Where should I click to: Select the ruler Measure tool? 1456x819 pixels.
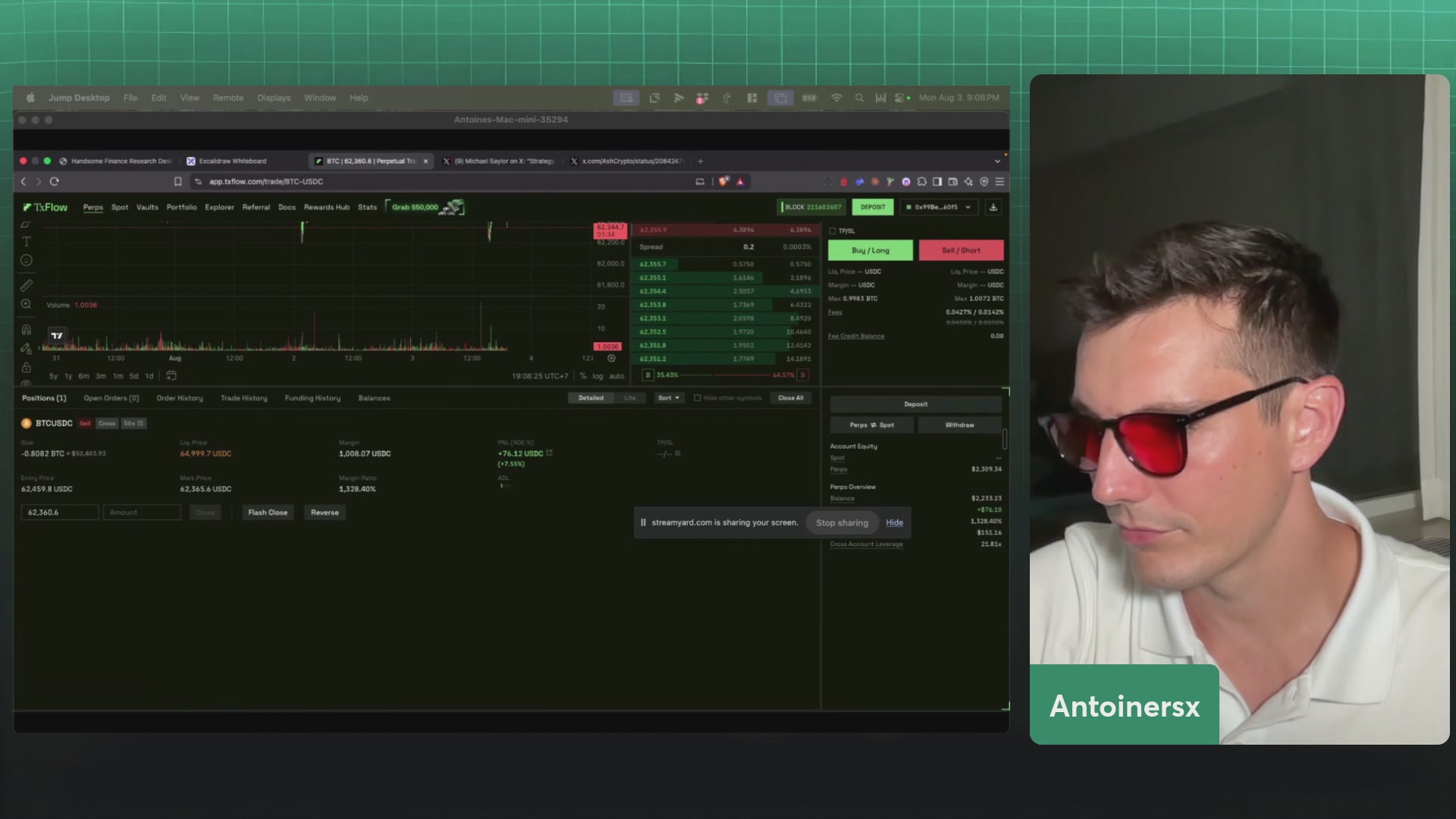click(x=27, y=286)
